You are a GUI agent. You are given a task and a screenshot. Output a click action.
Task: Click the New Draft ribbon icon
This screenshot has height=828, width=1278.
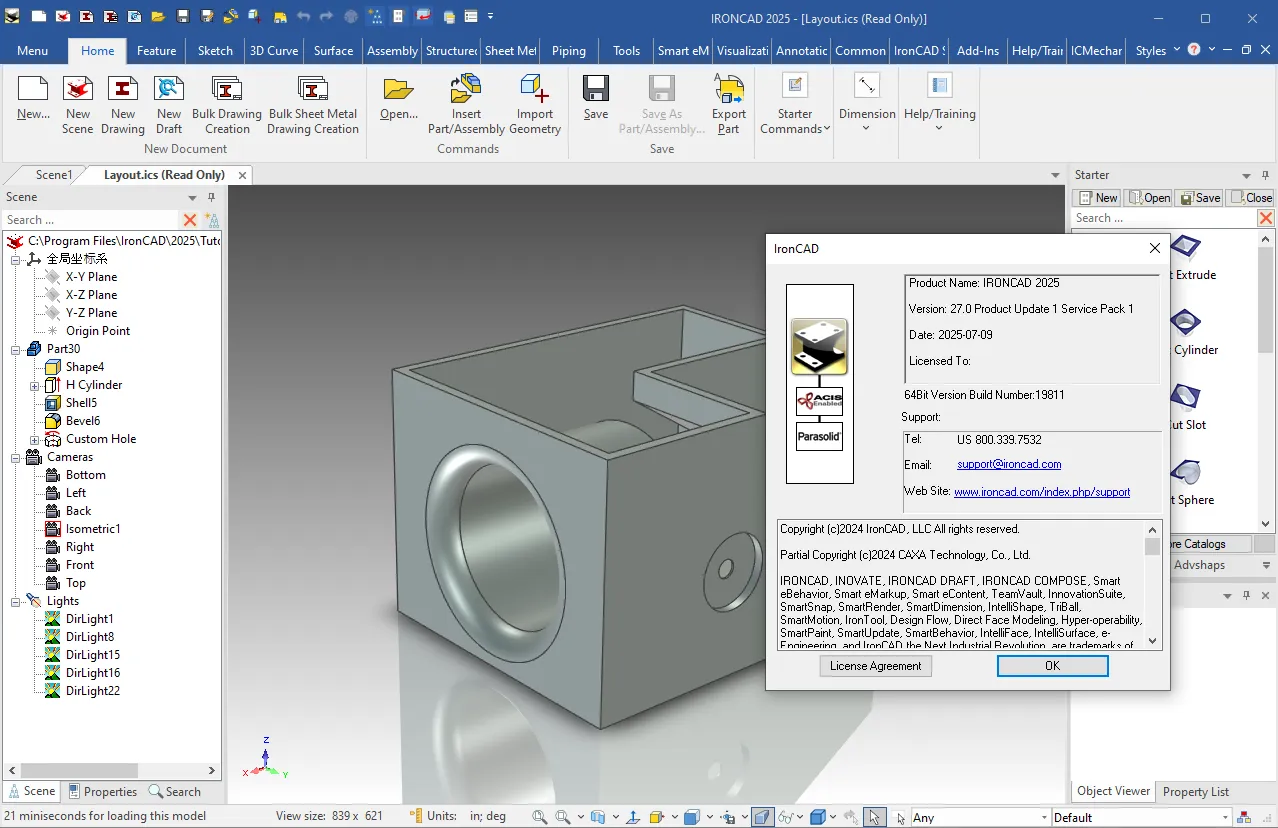coord(169,89)
